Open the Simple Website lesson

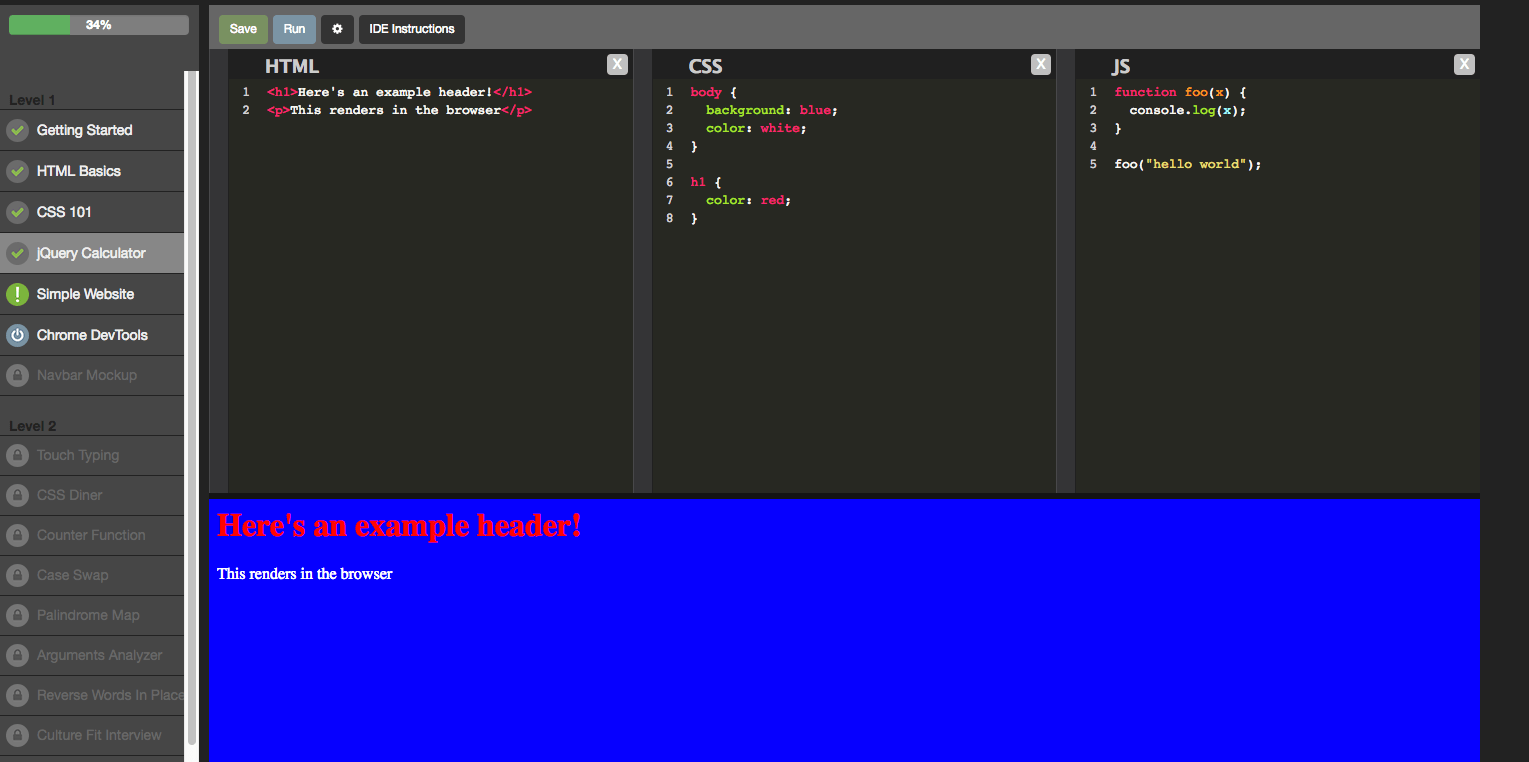click(x=92, y=294)
